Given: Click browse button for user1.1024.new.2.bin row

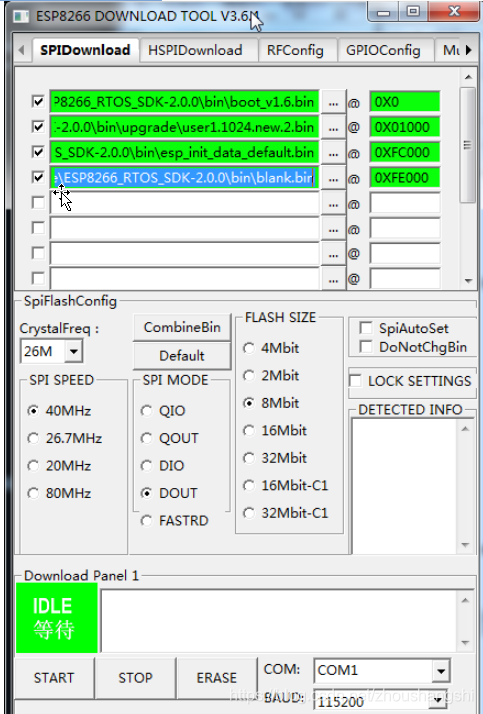Looking at the screenshot, I should point(333,128).
